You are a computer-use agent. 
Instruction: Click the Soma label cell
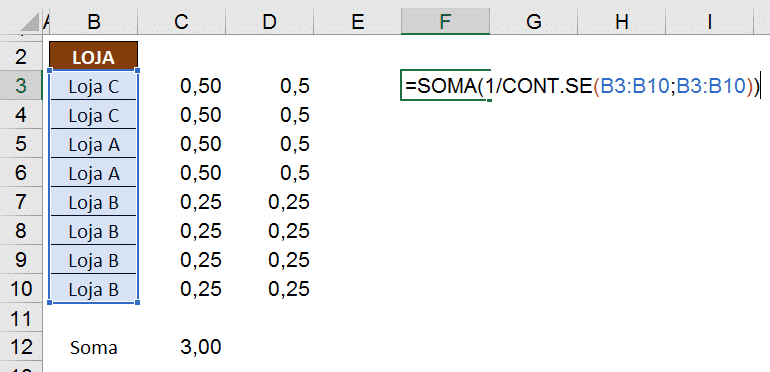93,347
